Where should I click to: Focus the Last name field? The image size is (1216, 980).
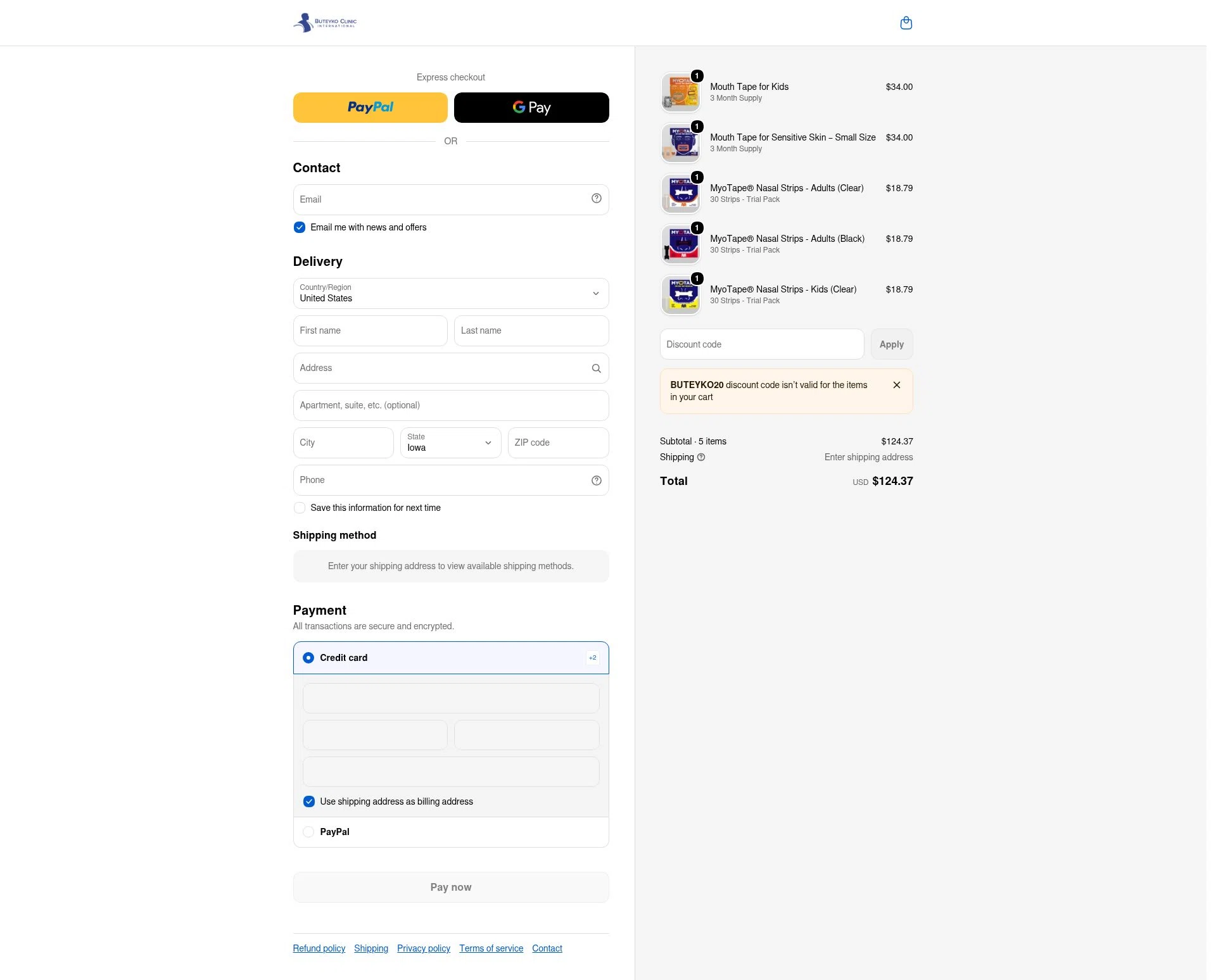[531, 330]
